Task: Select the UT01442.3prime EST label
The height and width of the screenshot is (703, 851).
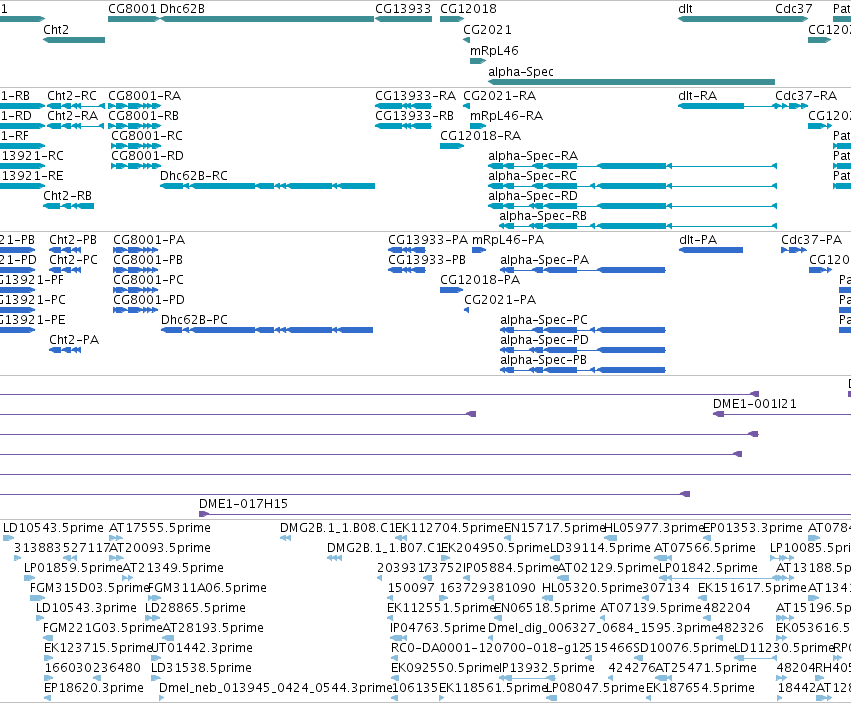Action: click(x=202, y=648)
